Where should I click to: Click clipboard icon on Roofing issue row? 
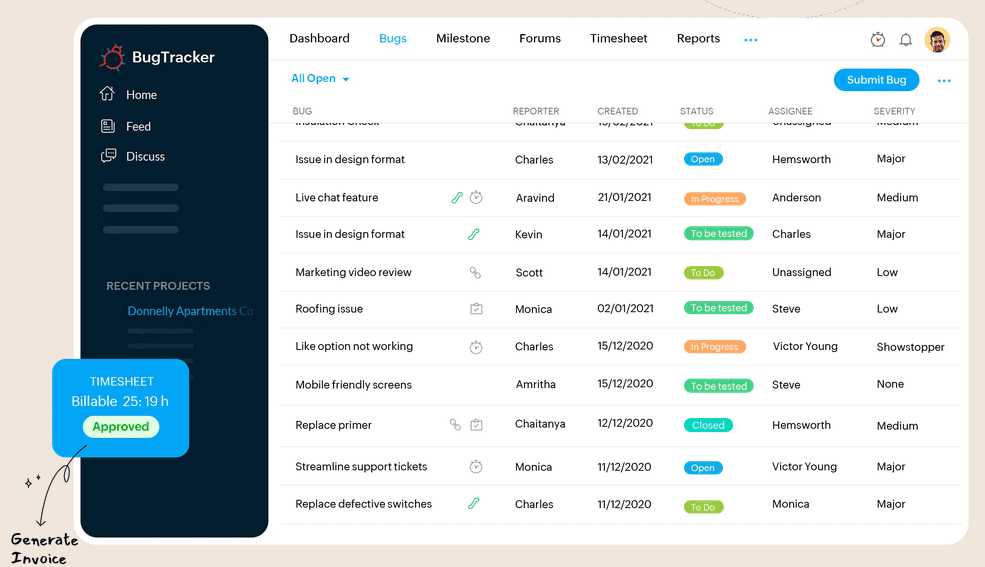pos(476,308)
